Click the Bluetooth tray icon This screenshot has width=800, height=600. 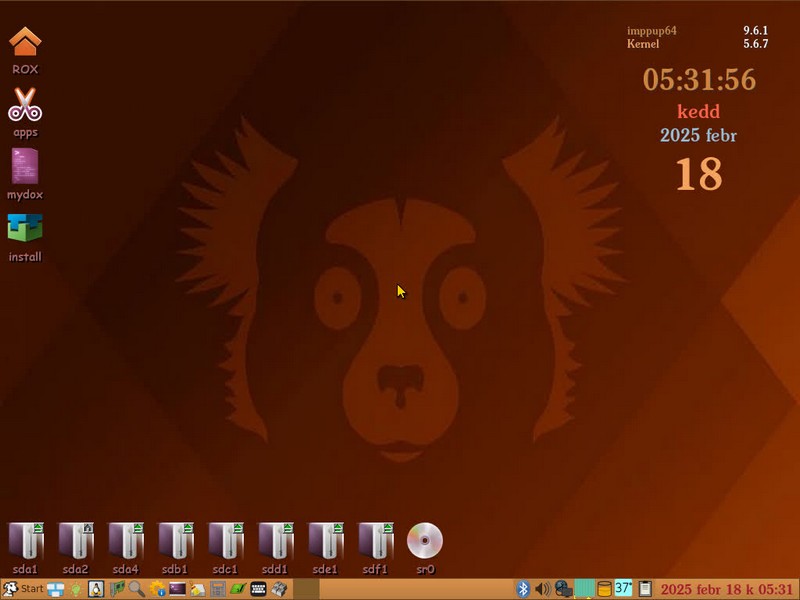(523, 589)
